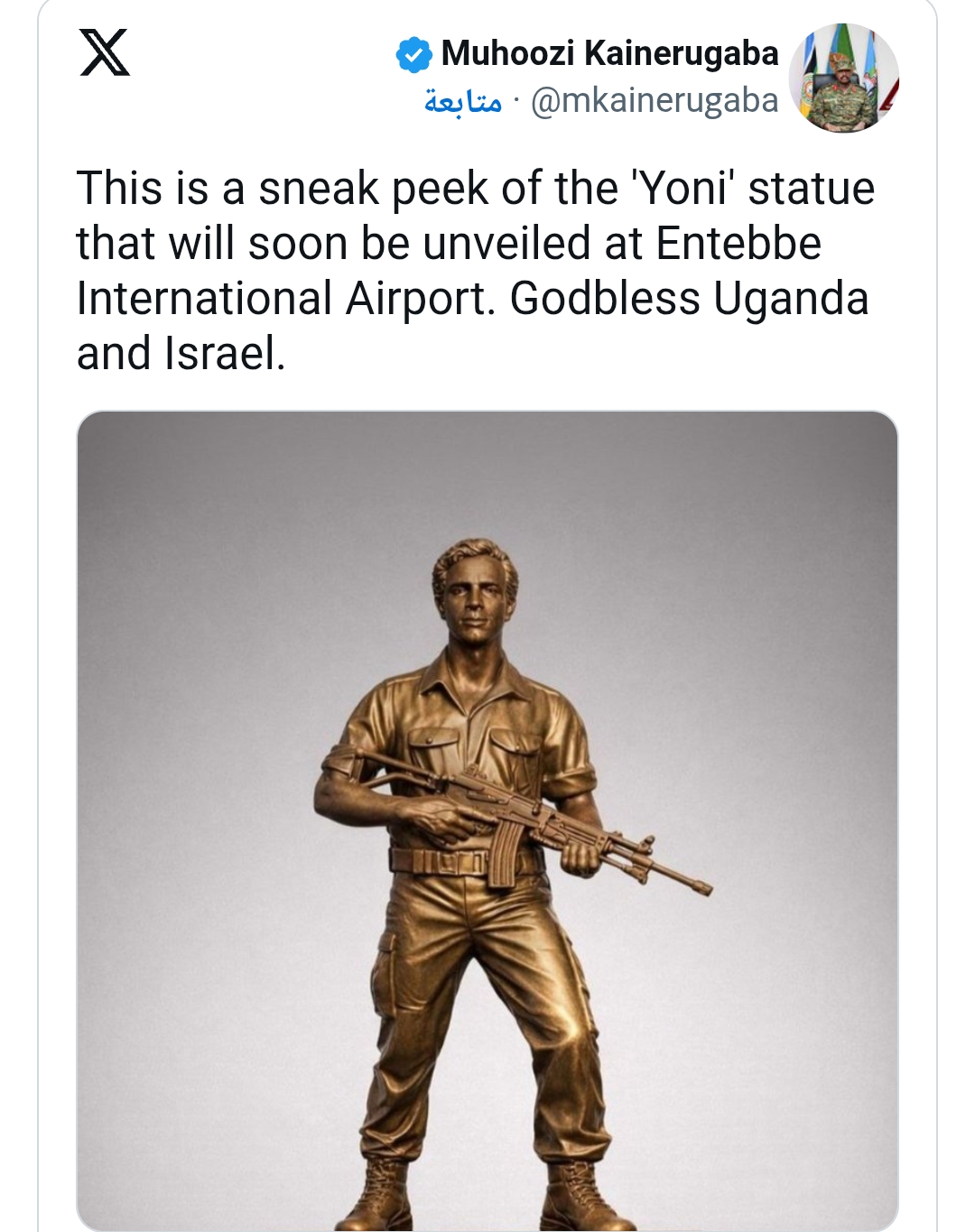
Task: Click the word 'statue' in the tweet
Action: coord(811,190)
